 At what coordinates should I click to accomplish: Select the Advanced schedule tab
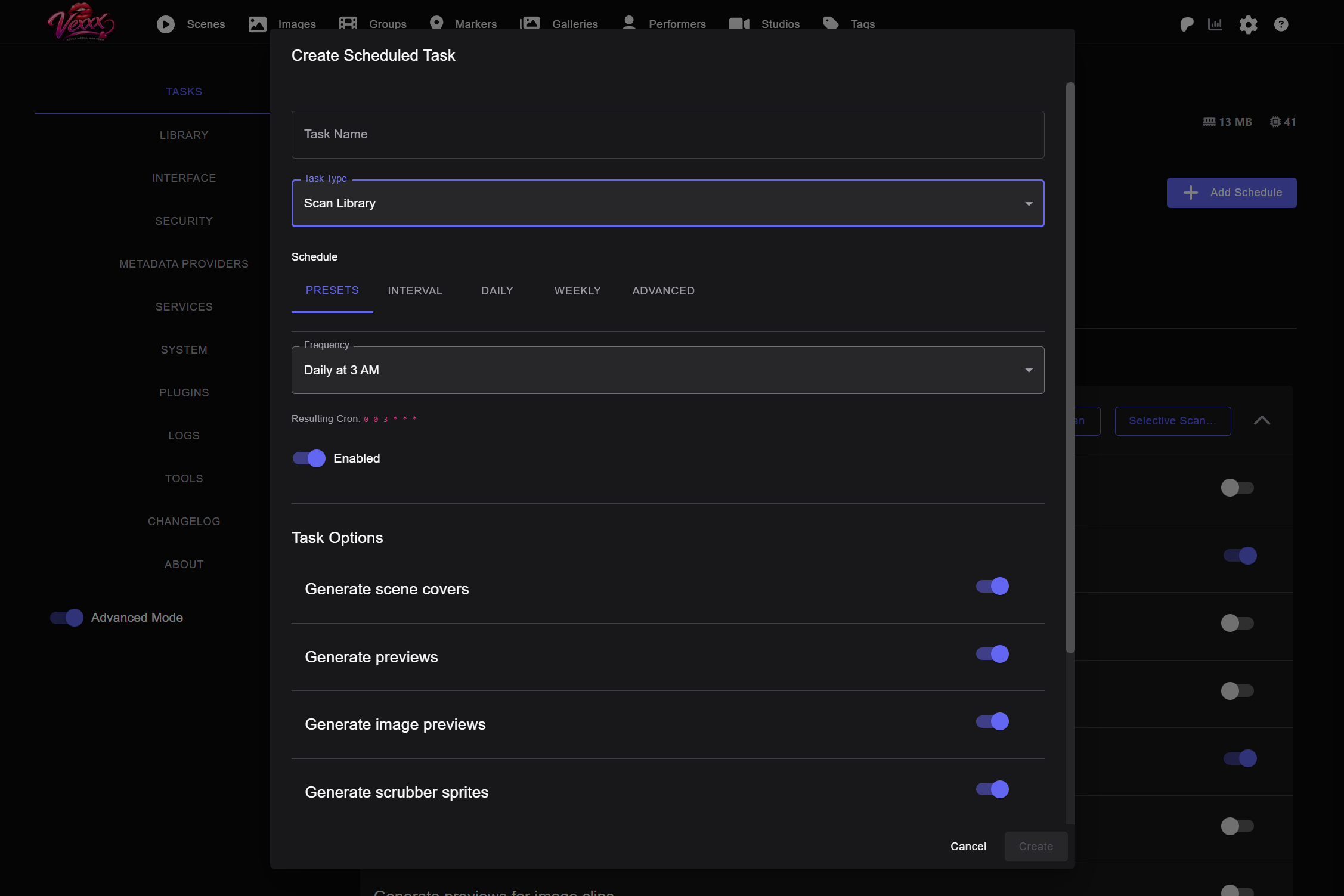click(x=663, y=291)
